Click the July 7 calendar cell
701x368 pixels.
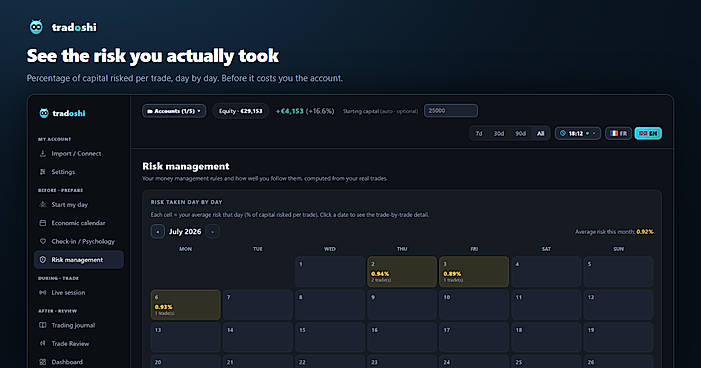(x=258, y=305)
